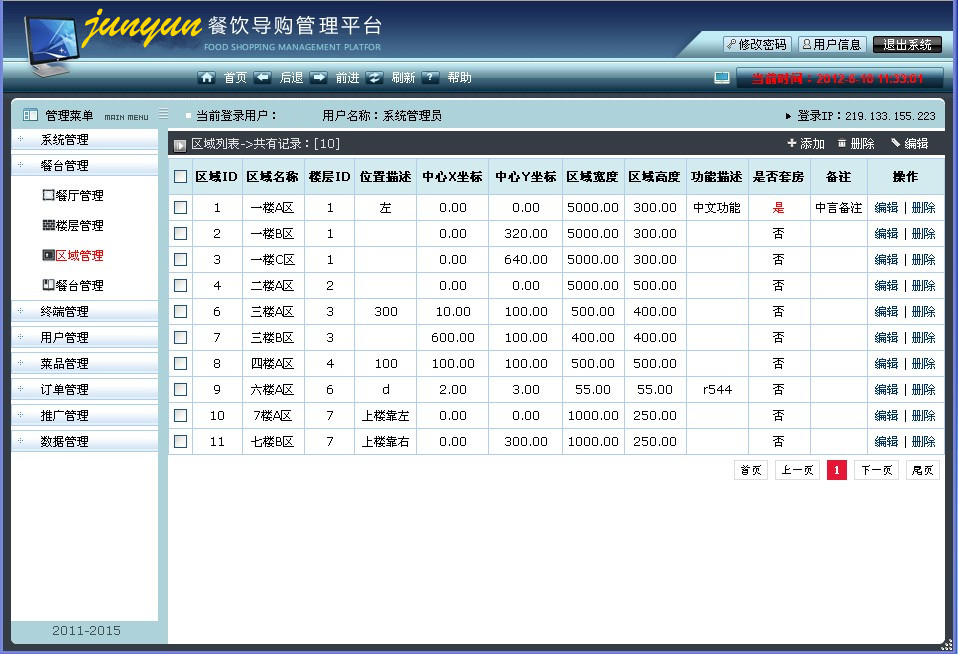Viewport: 958px width, 654px height.
Task: Click 添加 in the list header
Action: (806, 144)
